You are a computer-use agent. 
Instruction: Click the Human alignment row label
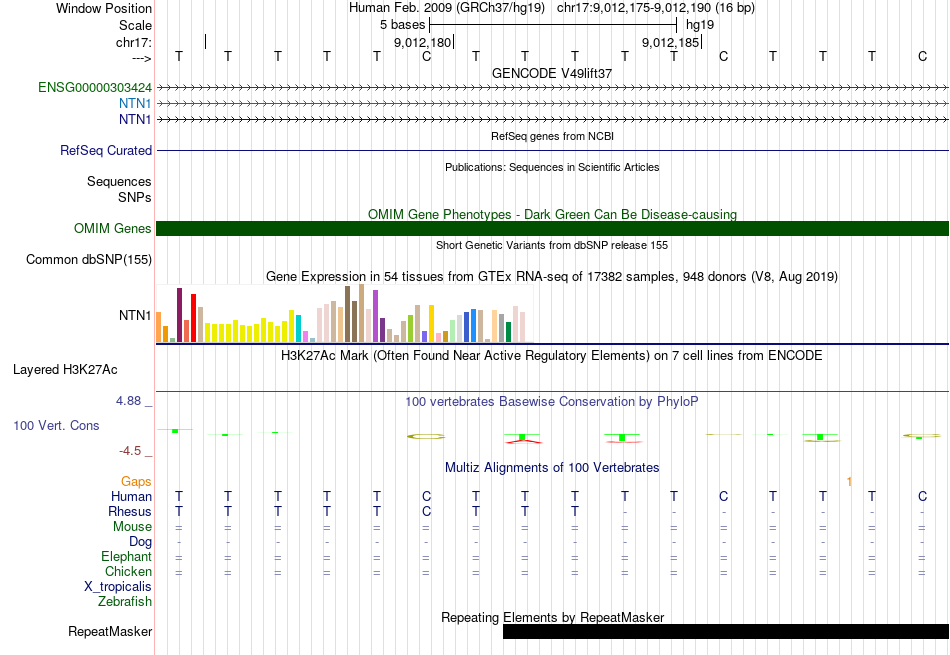(x=131, y=496)
